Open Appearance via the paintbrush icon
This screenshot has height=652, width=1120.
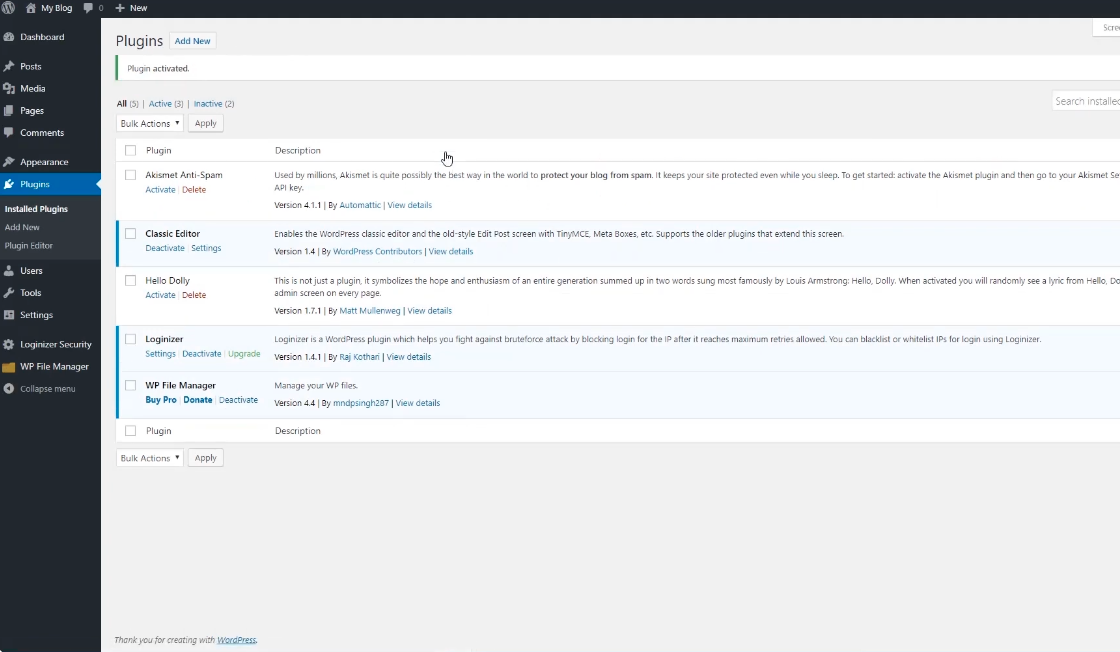tap(9, 162)
